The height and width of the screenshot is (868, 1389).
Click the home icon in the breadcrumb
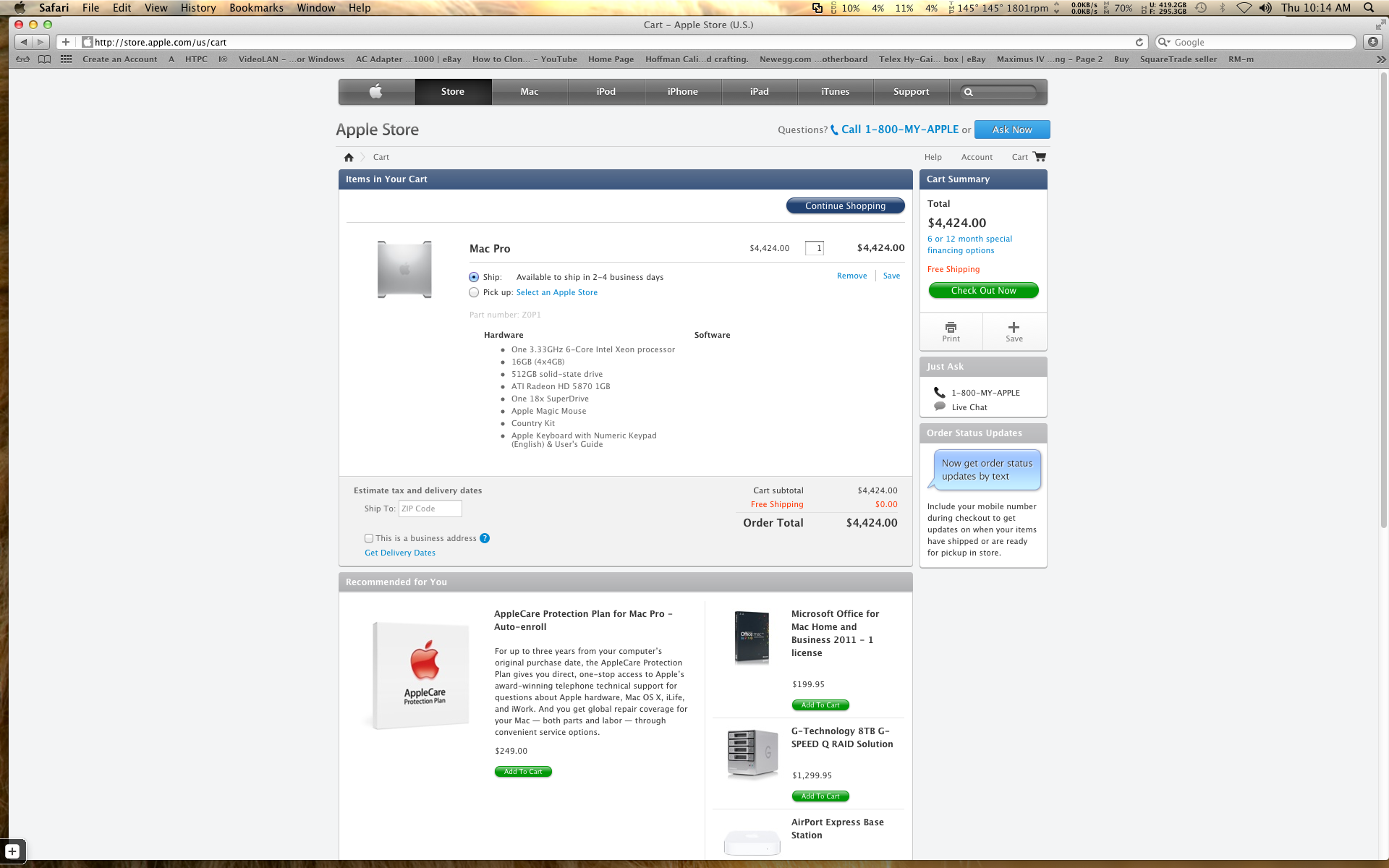tap(349, 157)
